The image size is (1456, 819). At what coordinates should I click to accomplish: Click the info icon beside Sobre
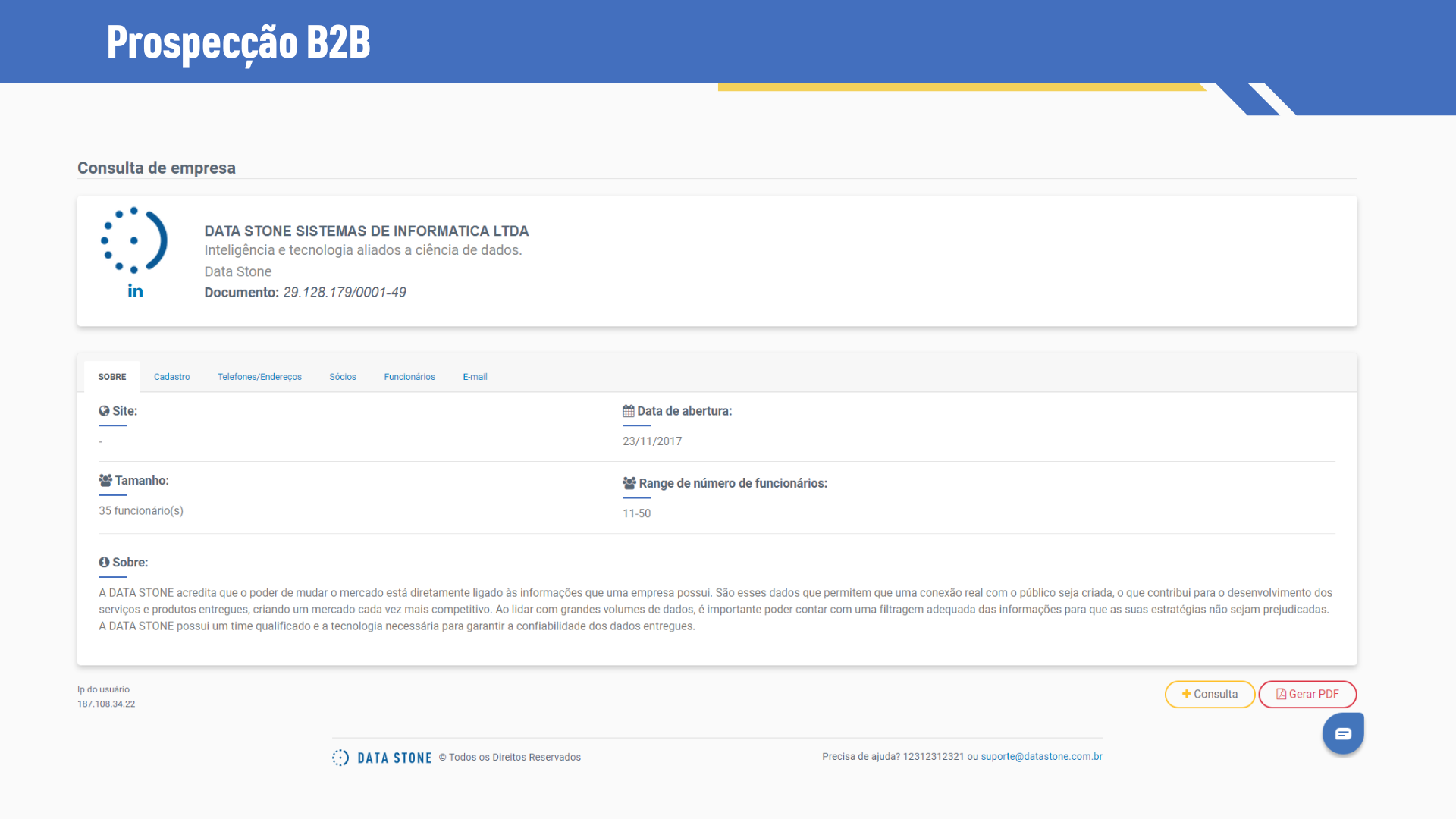tap(104, 563)
